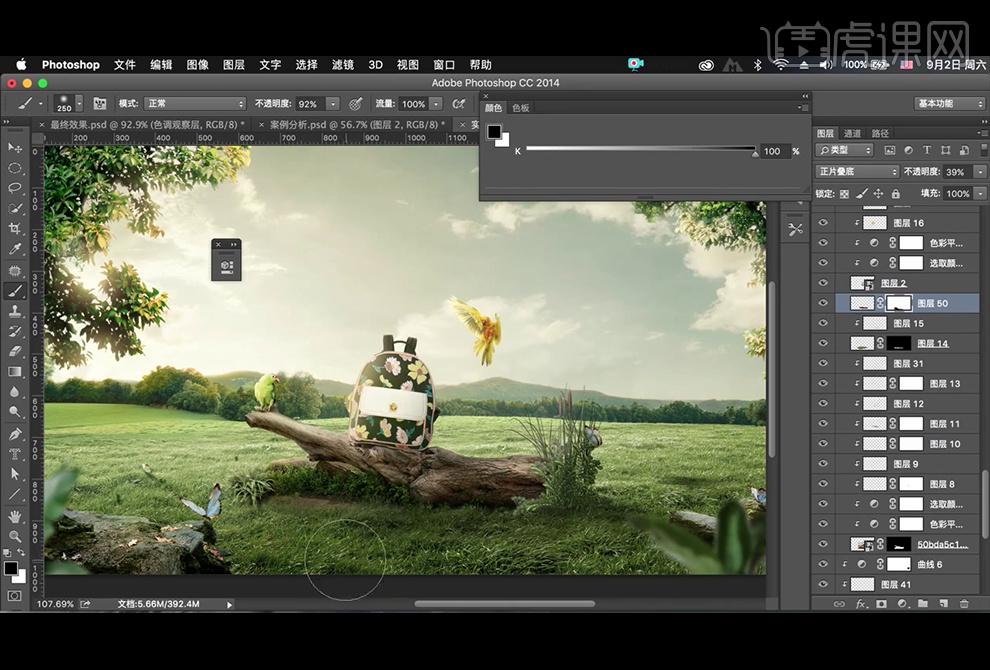Viewport: 990px width, 670px height.
Task: Select the Hand tool
Action: [15, 516]
